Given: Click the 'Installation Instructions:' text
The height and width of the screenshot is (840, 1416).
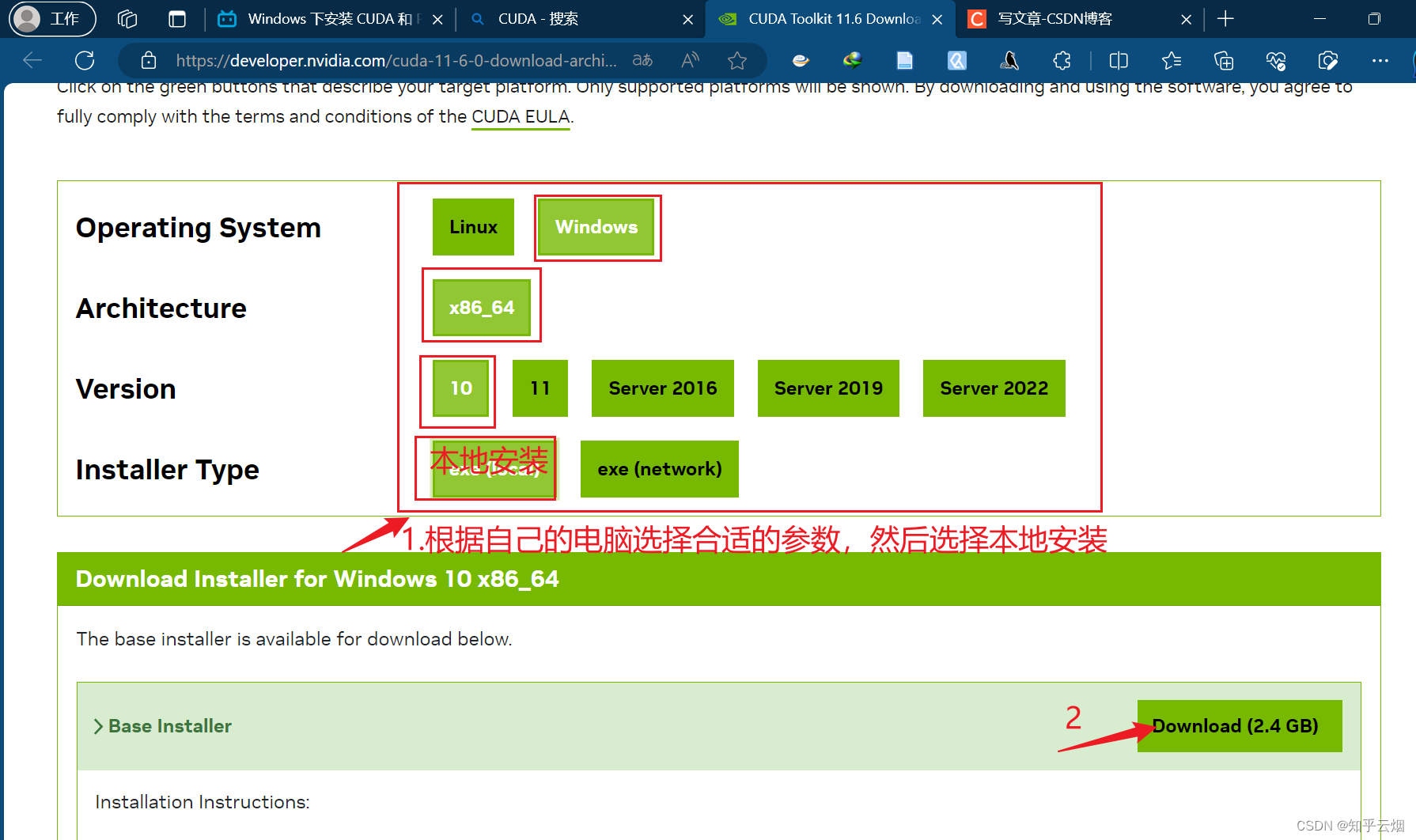Looking at the screenshot, I should point(203,802).
